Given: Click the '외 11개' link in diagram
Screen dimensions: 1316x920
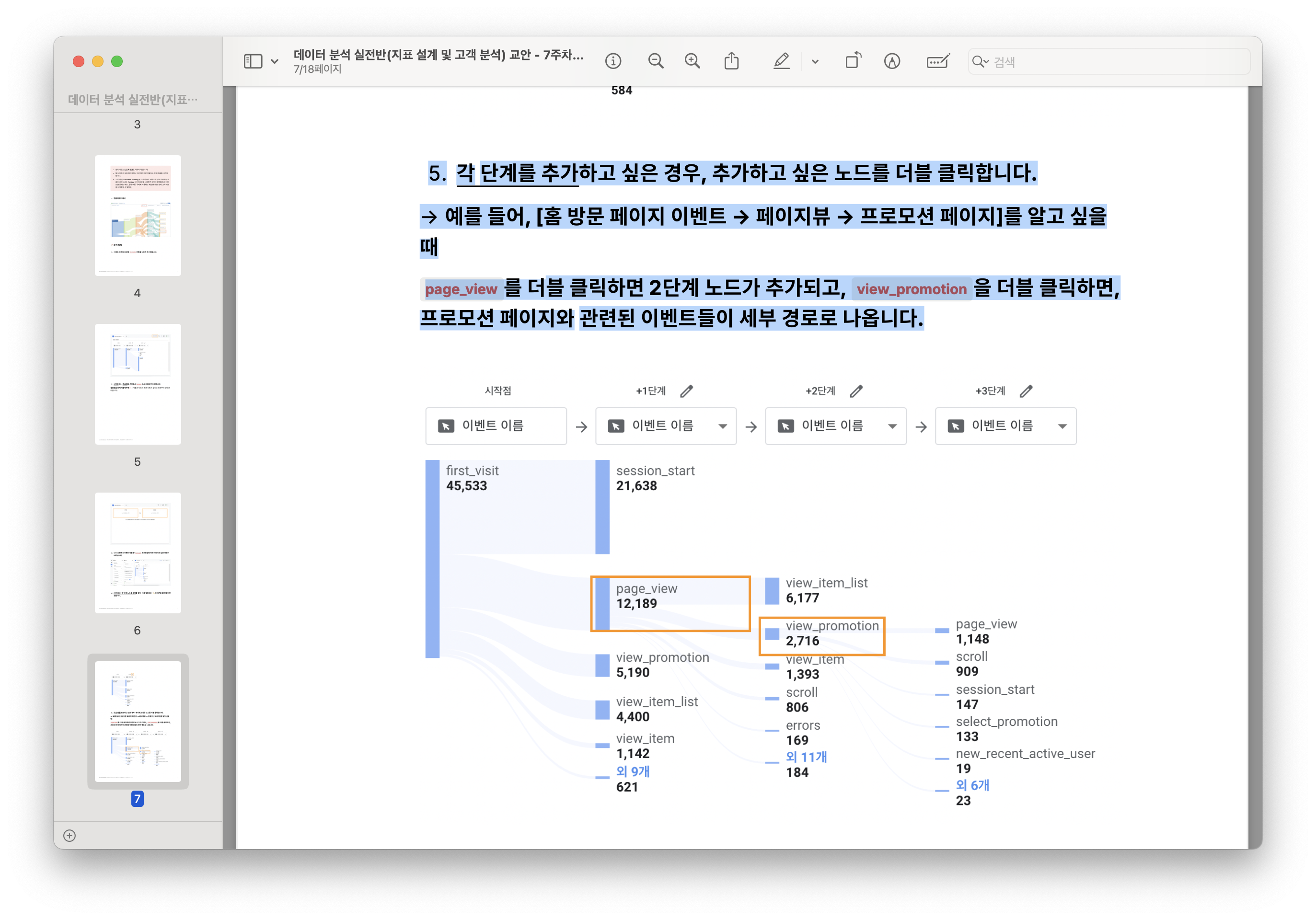Looking at the screenshot, I should [x=806, y=757].
